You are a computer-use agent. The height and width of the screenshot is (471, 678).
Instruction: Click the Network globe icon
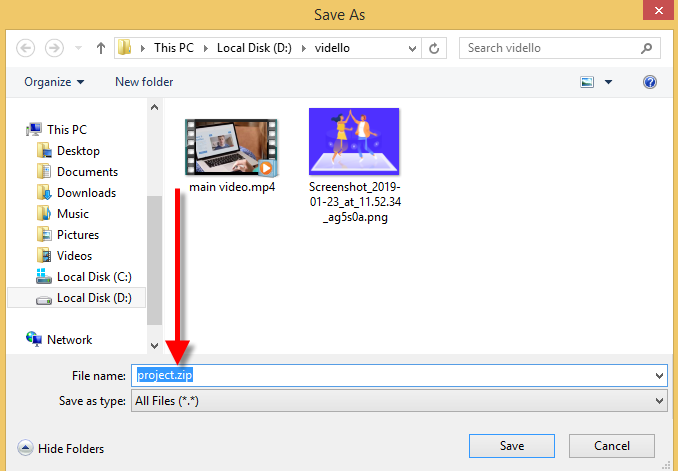tap(34, 339)
